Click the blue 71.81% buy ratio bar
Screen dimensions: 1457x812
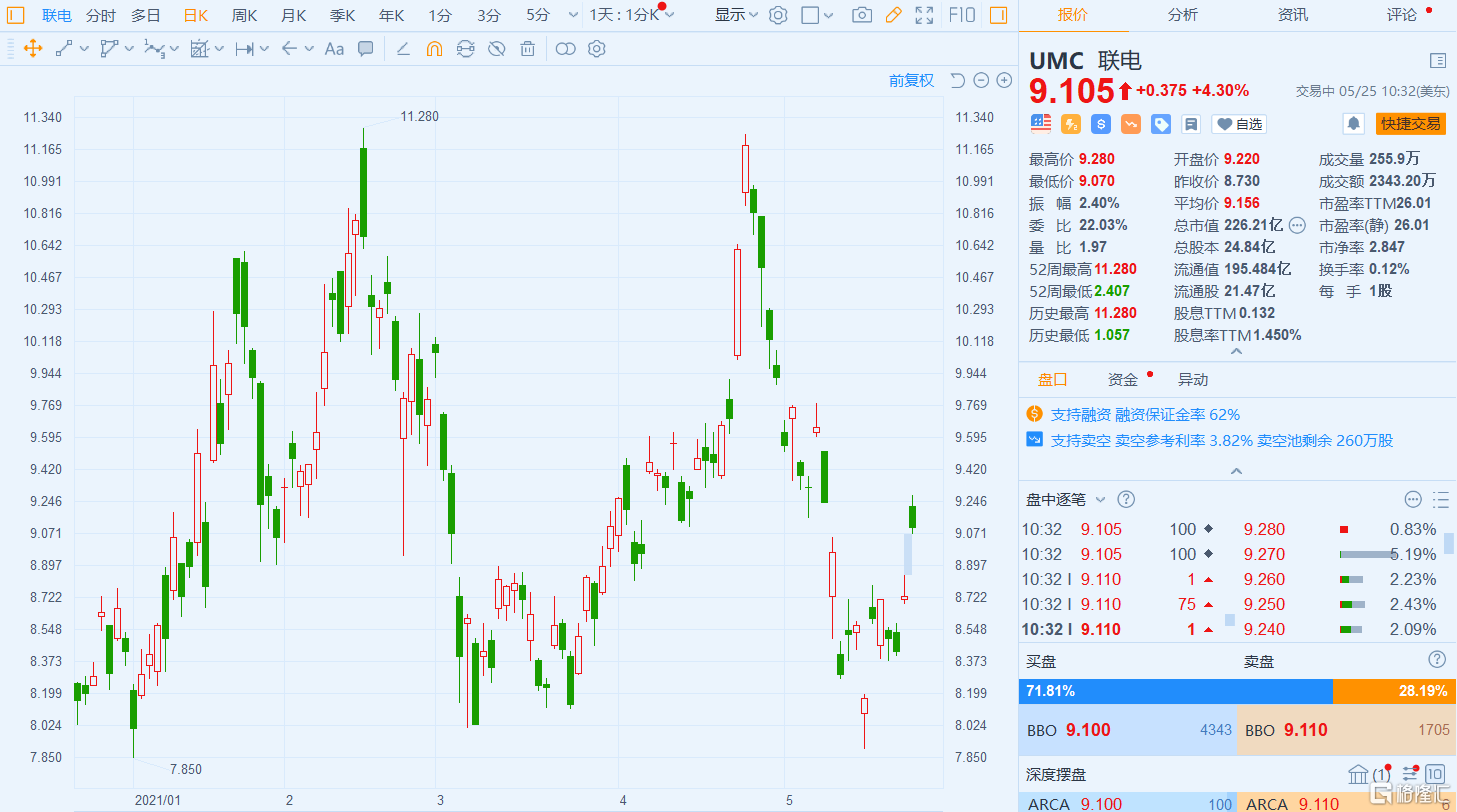click(1175, 691)
